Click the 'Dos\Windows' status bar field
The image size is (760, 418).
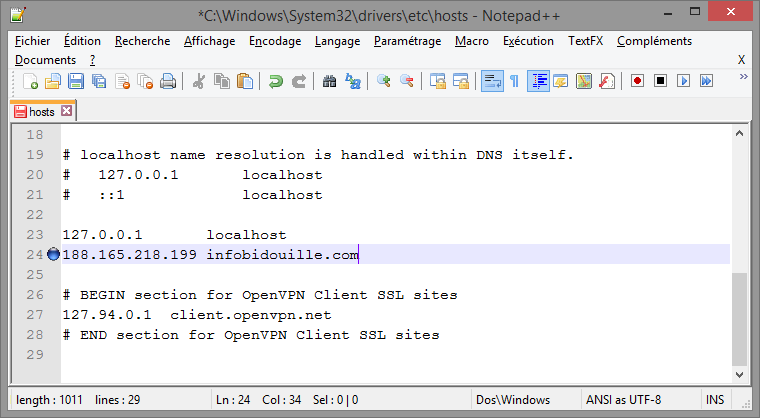tap(513, 400)
